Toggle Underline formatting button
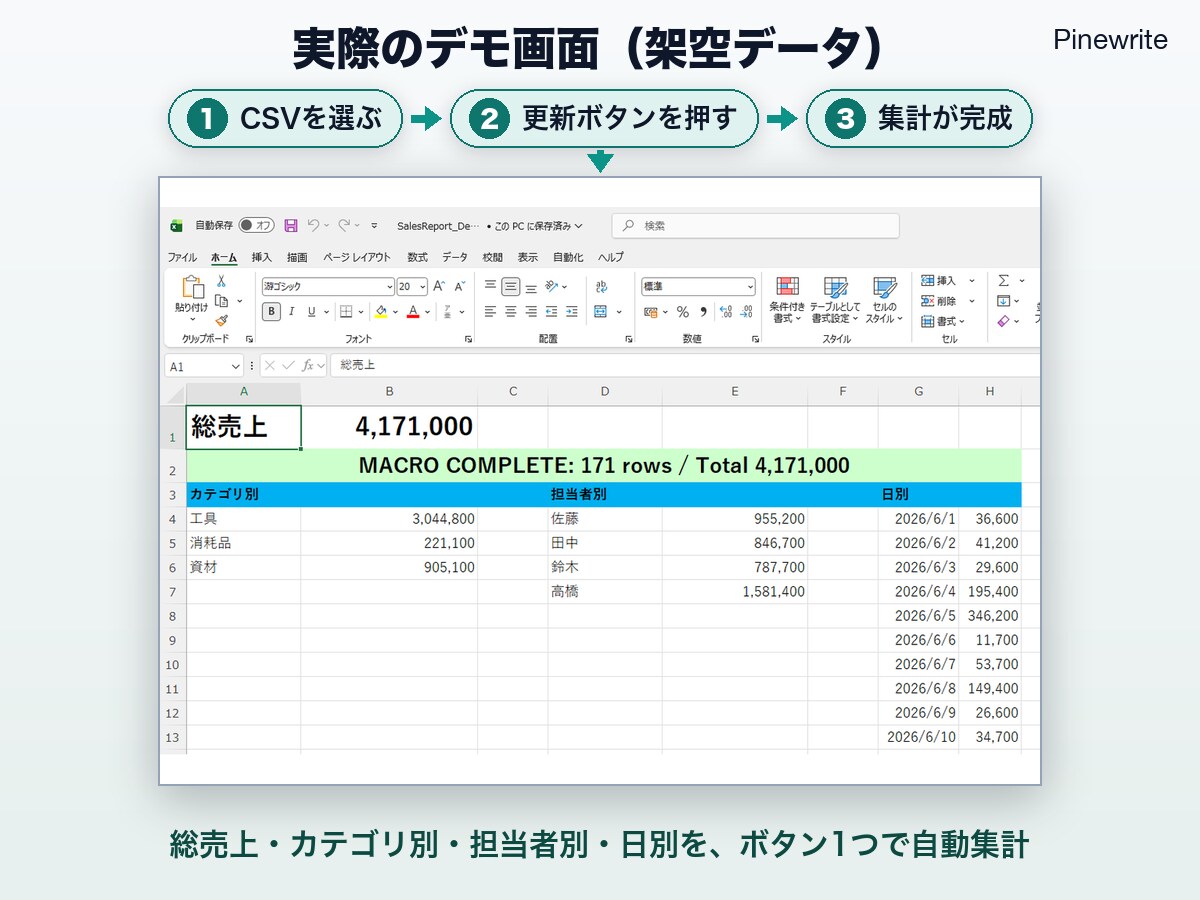Screen dimensions: 1200x900 click(312, 312)
